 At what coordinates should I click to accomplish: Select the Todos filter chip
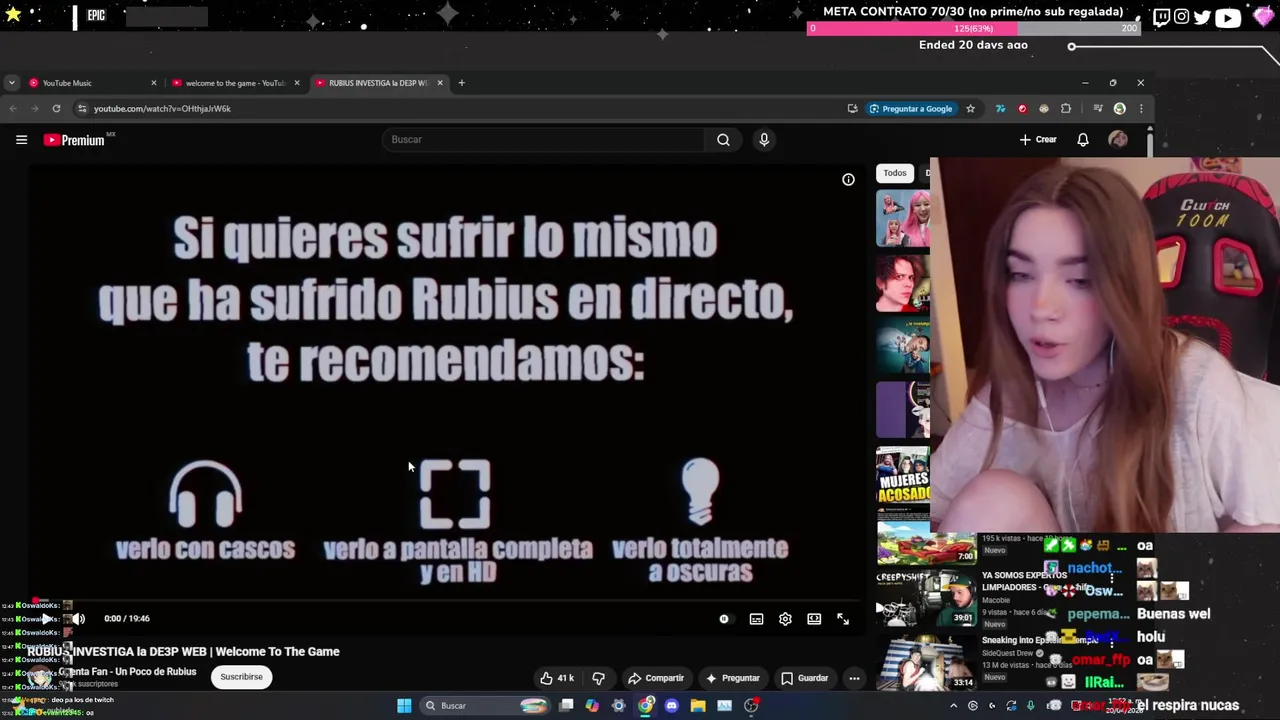895,173
